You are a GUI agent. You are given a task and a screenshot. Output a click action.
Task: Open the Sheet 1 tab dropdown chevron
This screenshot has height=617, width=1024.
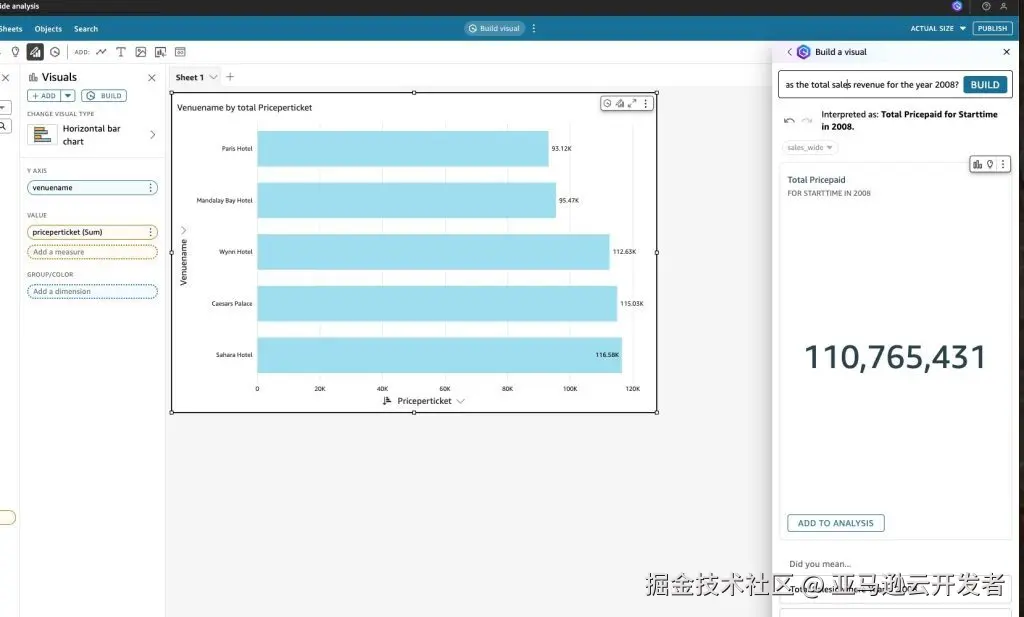[x=213, y=77]
